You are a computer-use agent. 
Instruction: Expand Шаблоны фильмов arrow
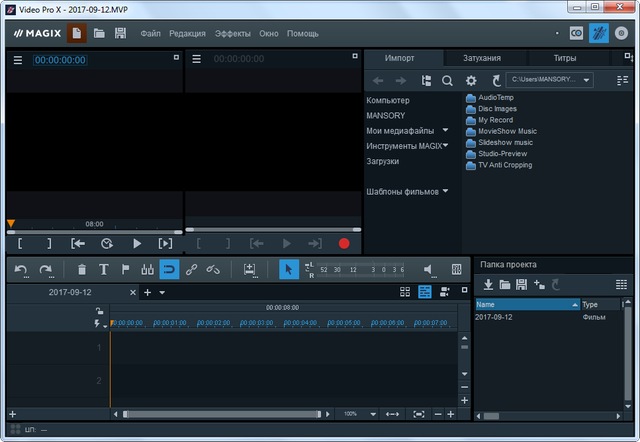pos(445,191)
